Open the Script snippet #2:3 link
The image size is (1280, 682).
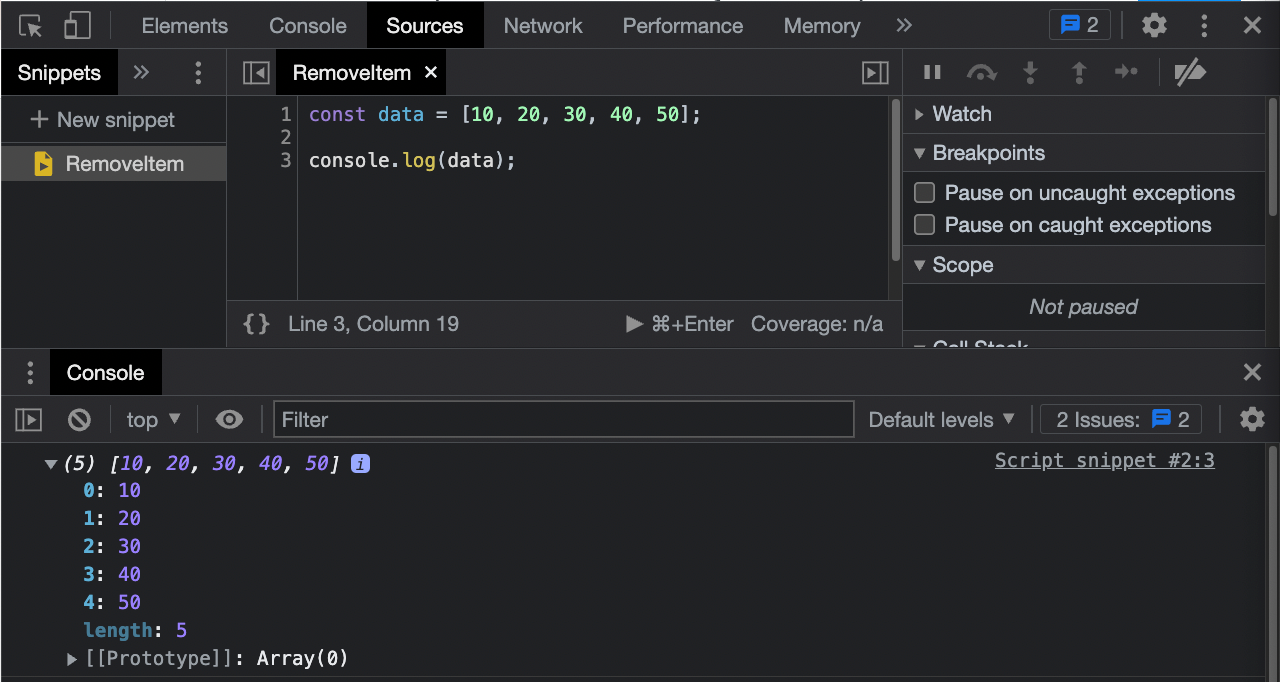[1104, 460]
